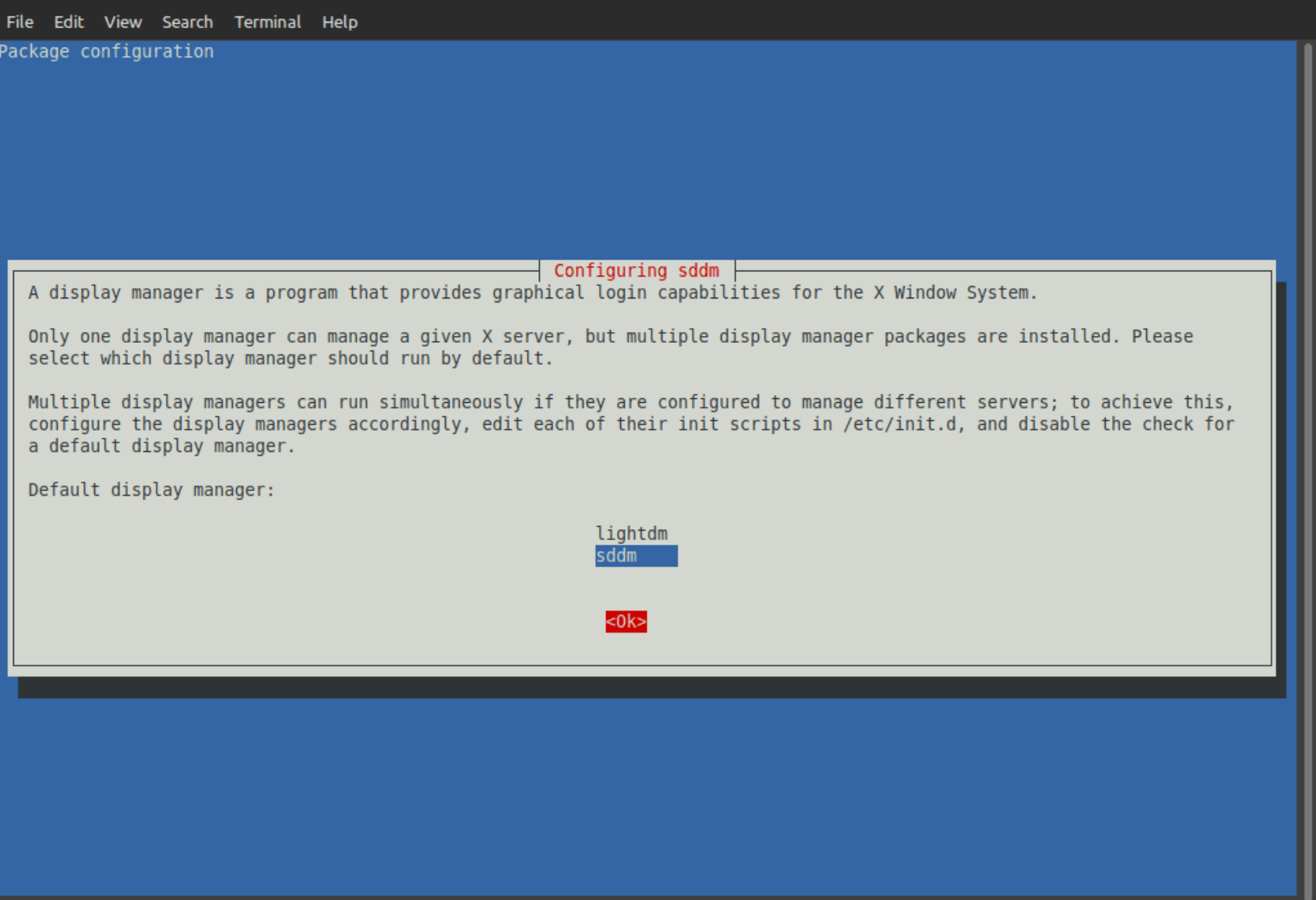Image resolution: width=1316 pixels, height=900 pixels.
Task: Open the Terminal menu
Action: (267, 22)
